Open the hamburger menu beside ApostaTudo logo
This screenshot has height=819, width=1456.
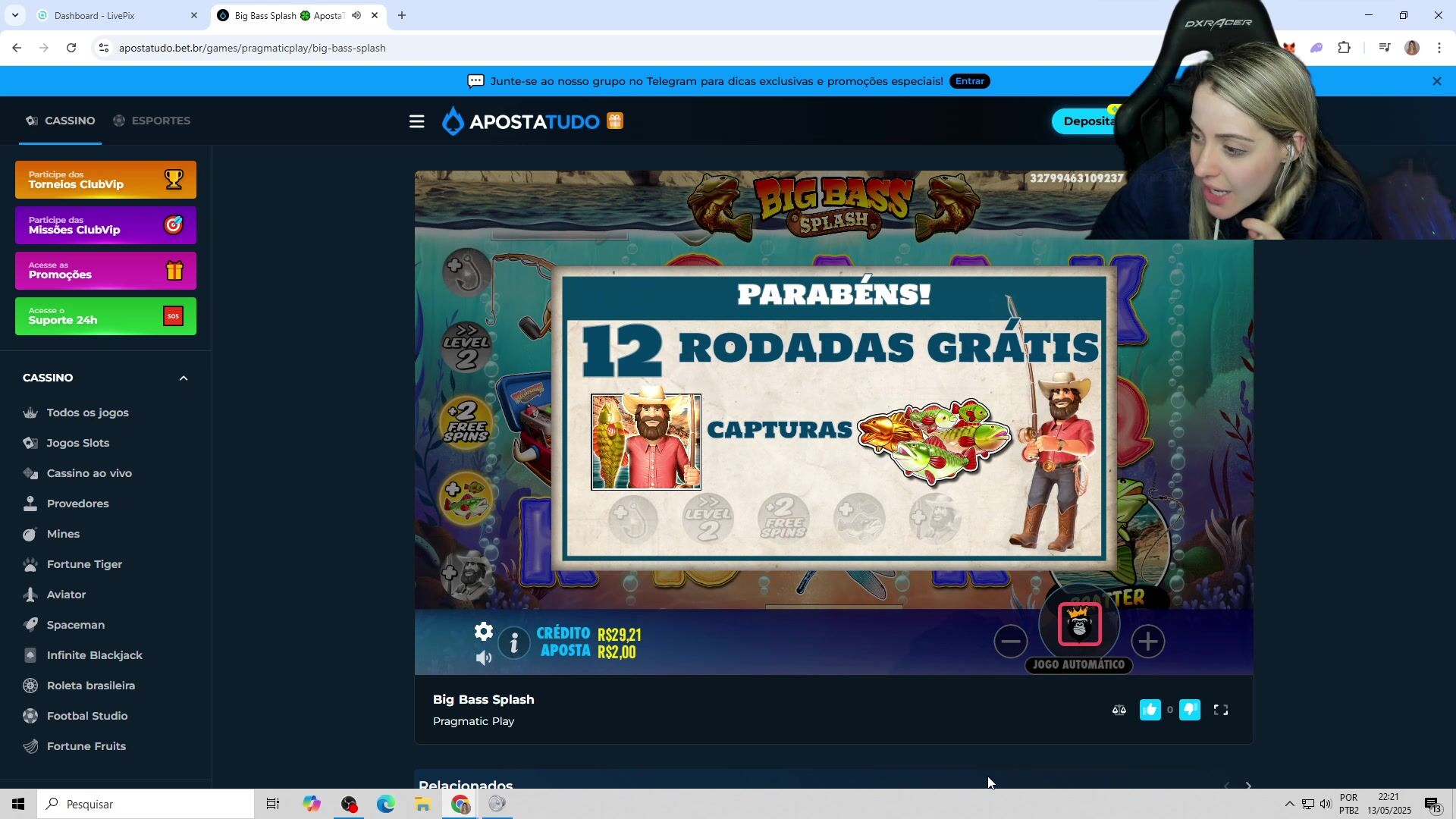coord(416,121)
